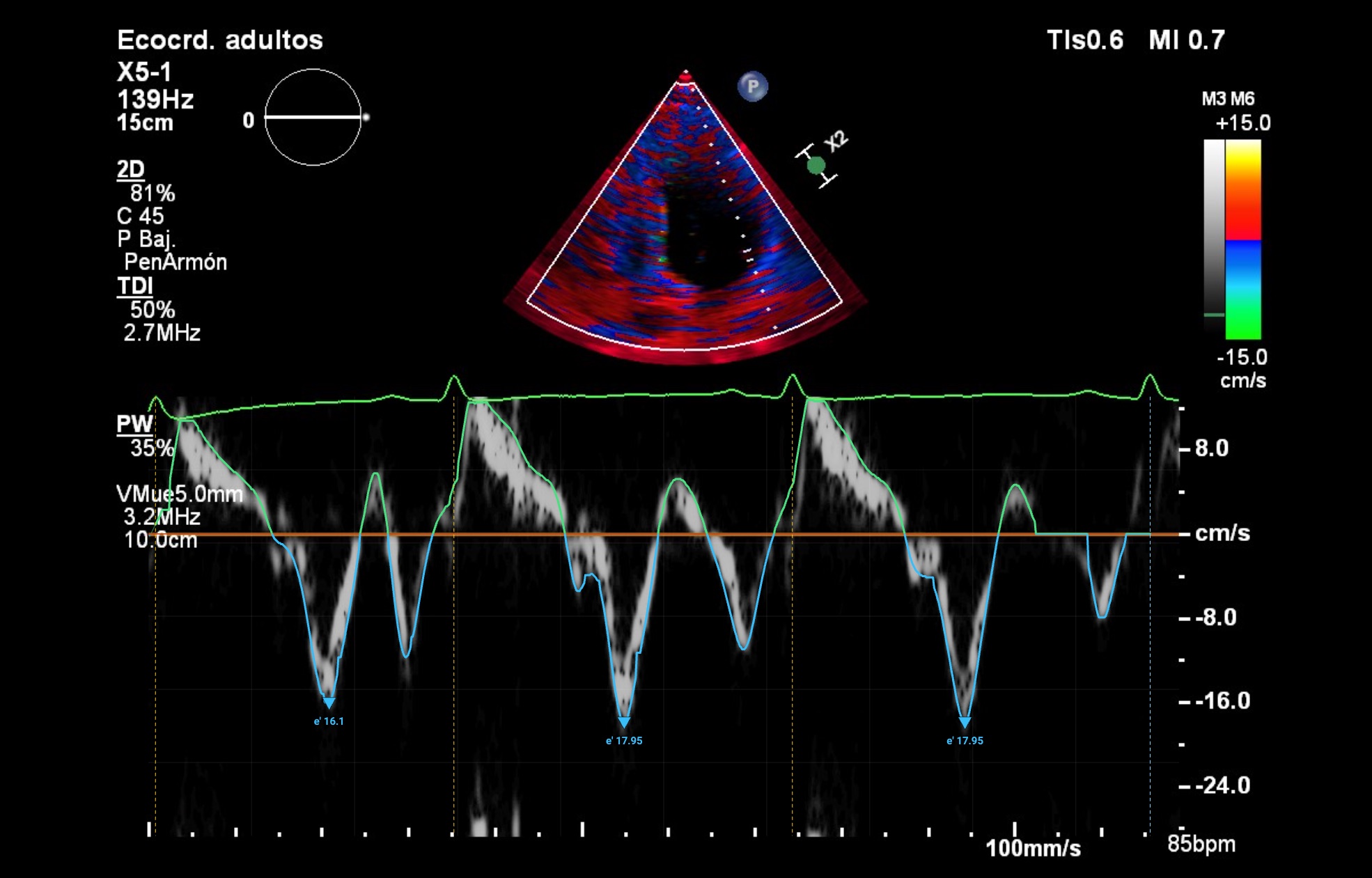Click the underlined TDI label
Image resolution: width=1372 pixels, height=878 pixels.
134,286
